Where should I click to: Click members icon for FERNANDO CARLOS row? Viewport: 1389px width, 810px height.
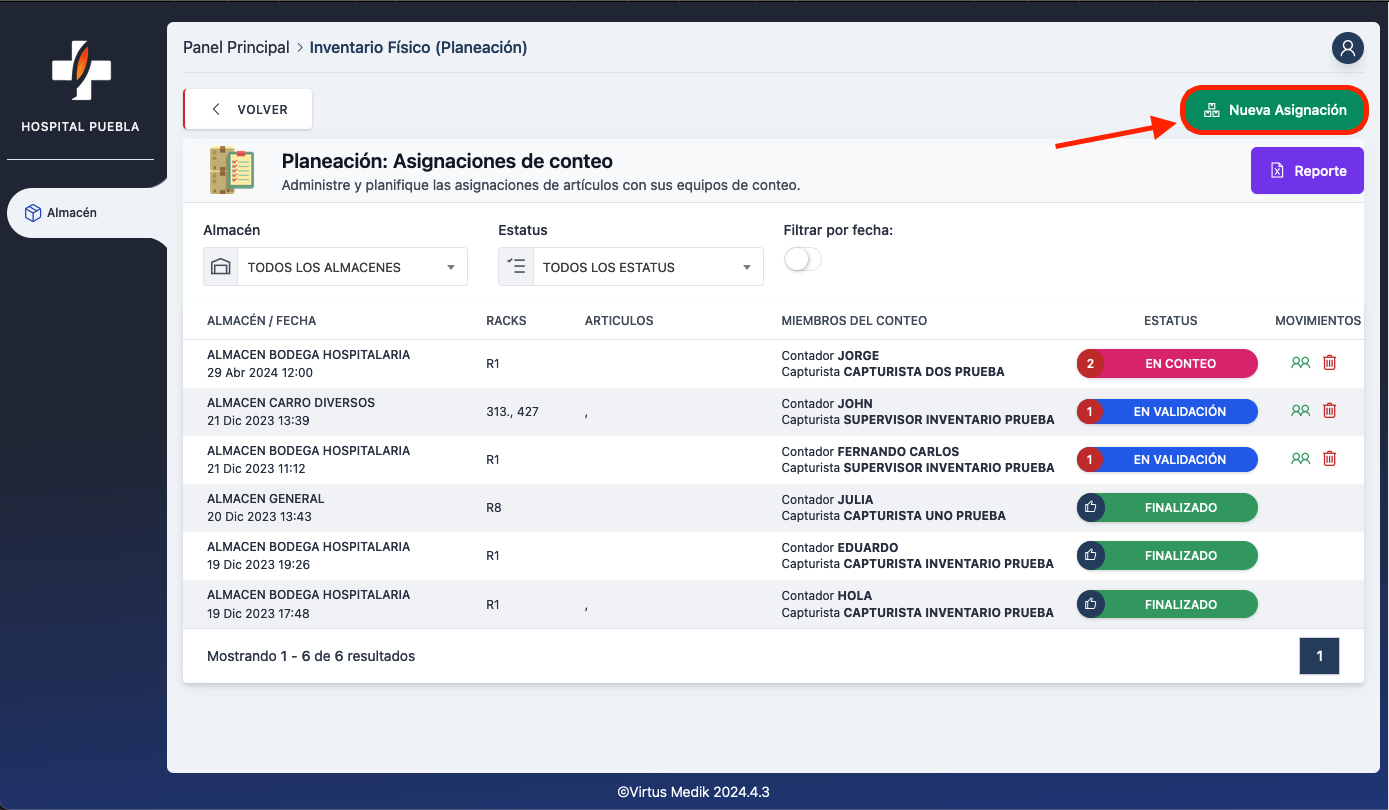[1300, 459]
